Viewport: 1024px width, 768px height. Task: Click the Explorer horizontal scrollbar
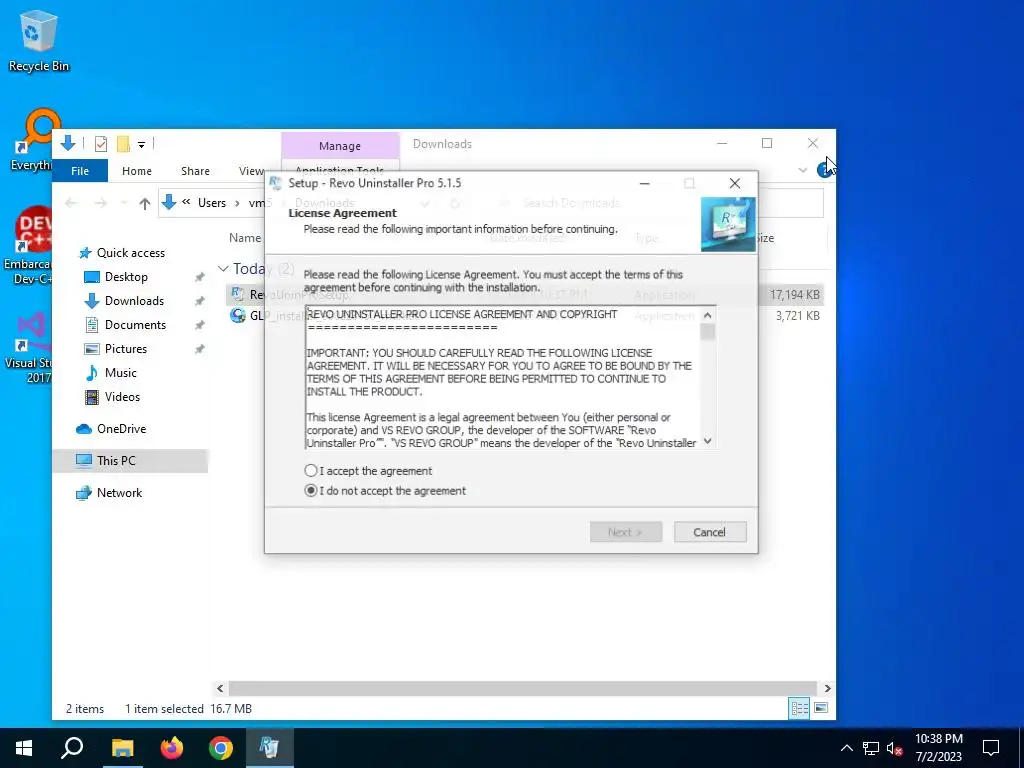522,688
